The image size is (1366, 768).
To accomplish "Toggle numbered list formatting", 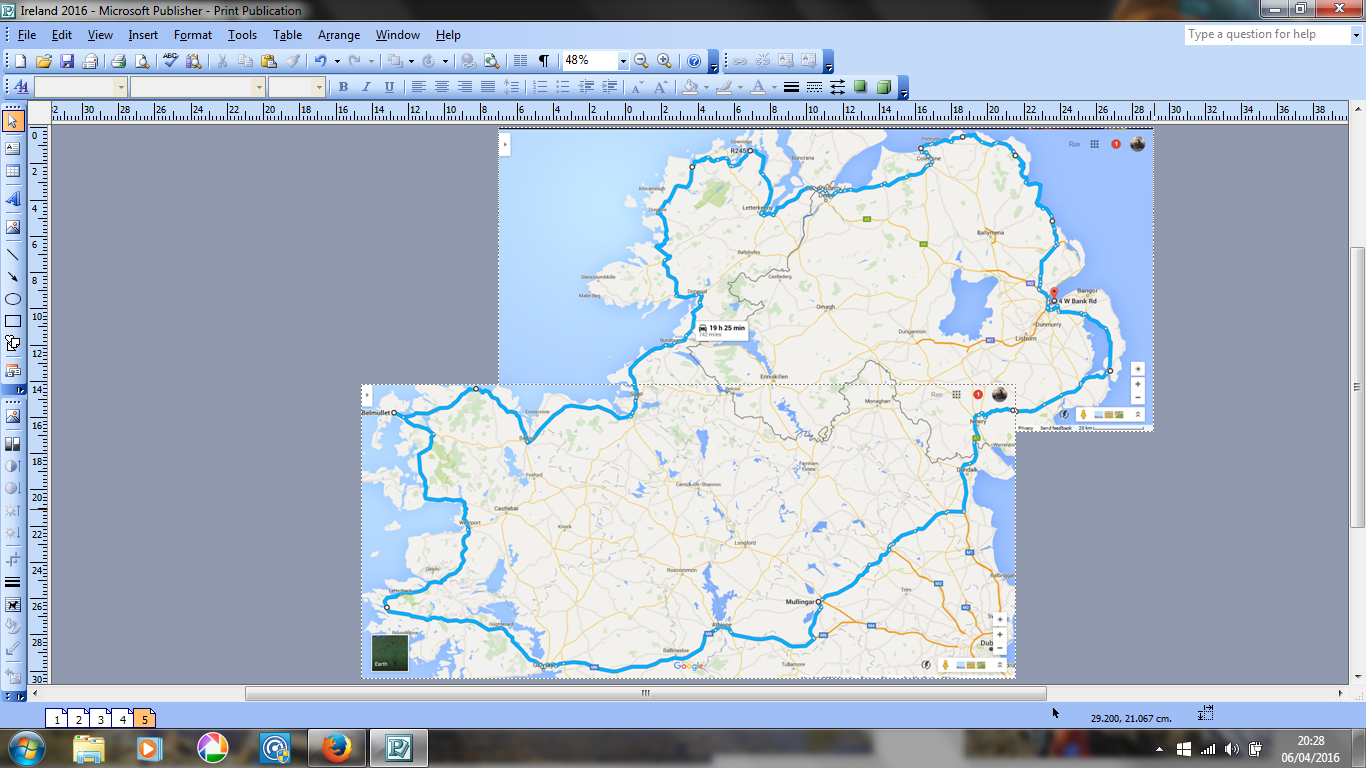I will pos(540,87).
